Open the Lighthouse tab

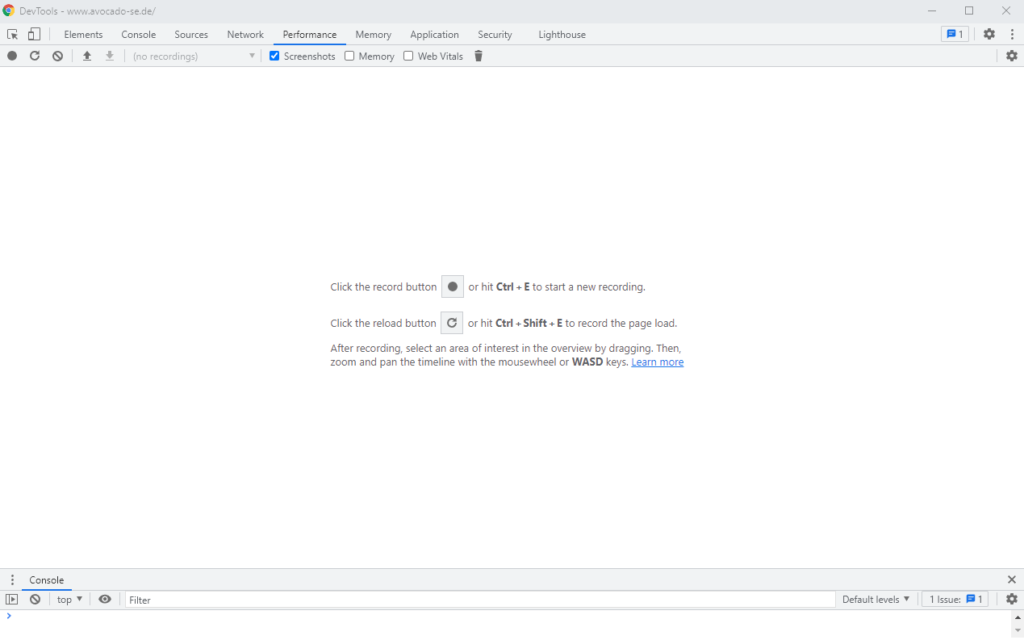point(562,34)
